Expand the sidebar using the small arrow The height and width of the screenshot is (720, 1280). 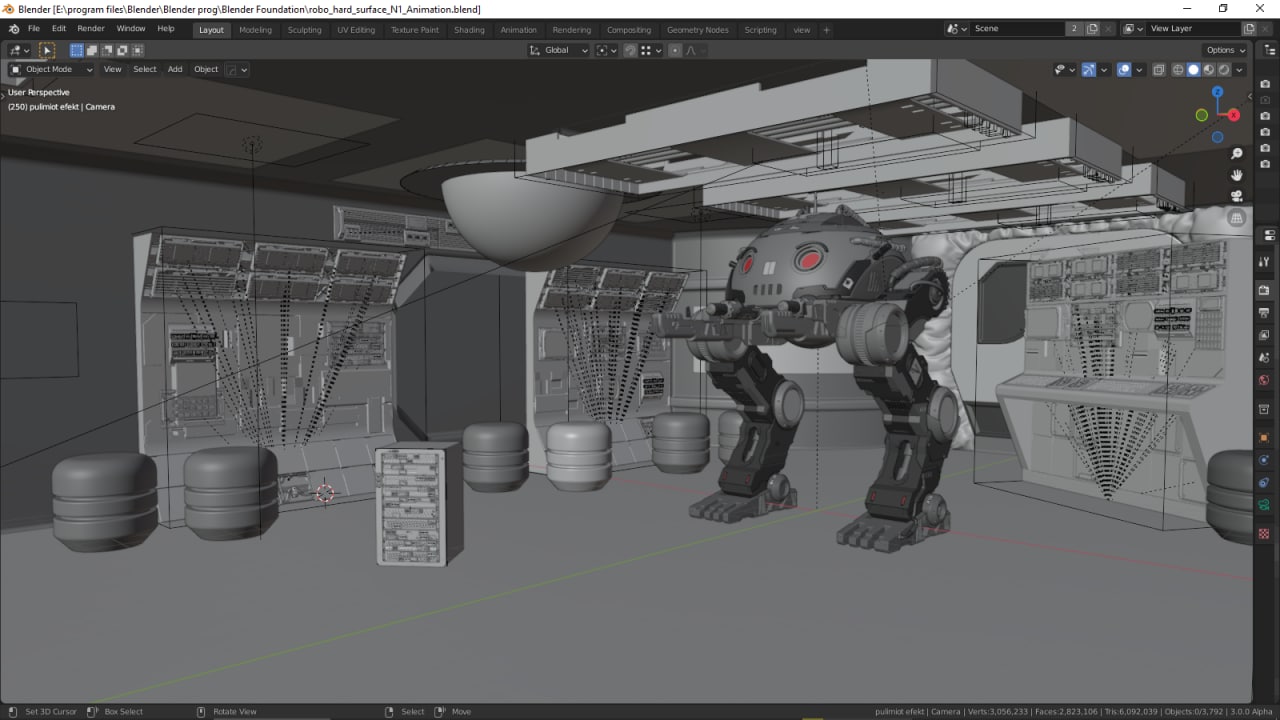tap(1250, 97)
